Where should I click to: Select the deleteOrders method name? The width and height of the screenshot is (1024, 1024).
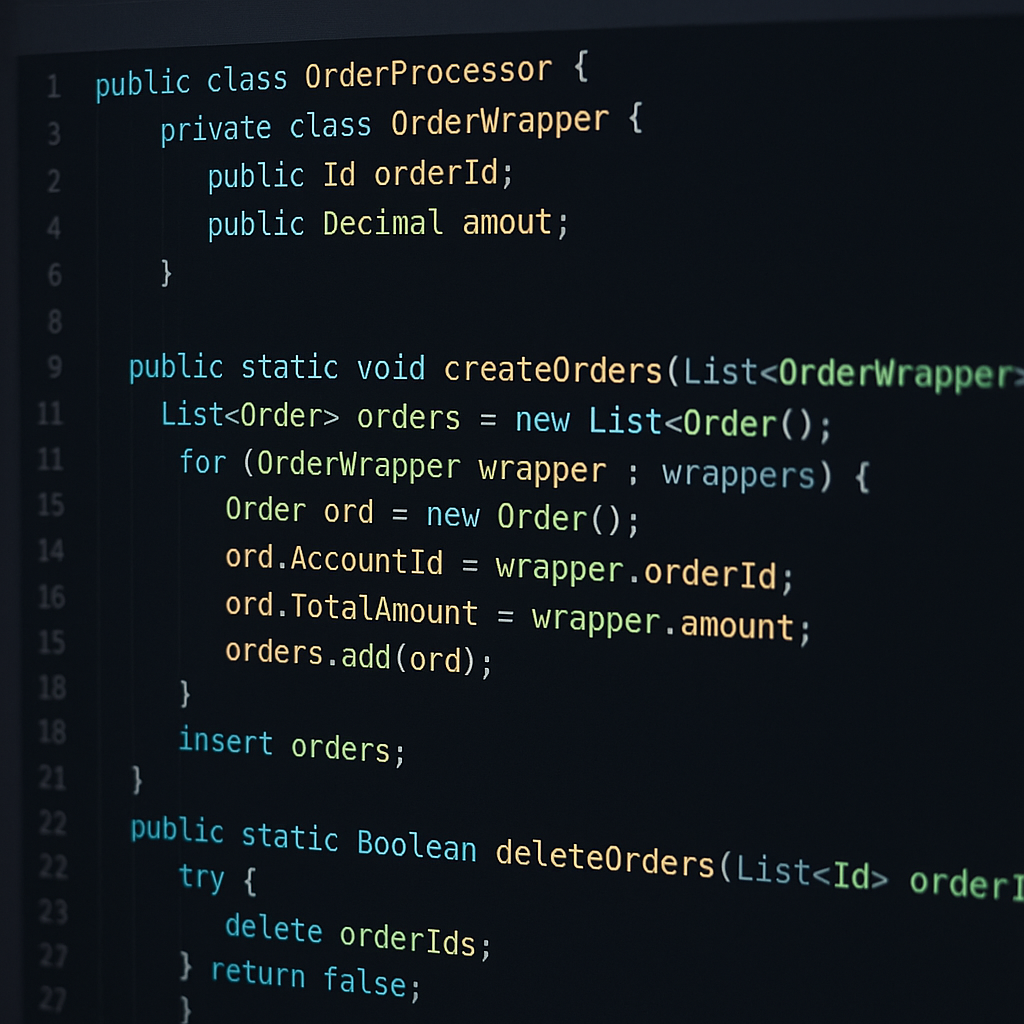[x=605, y=858]
